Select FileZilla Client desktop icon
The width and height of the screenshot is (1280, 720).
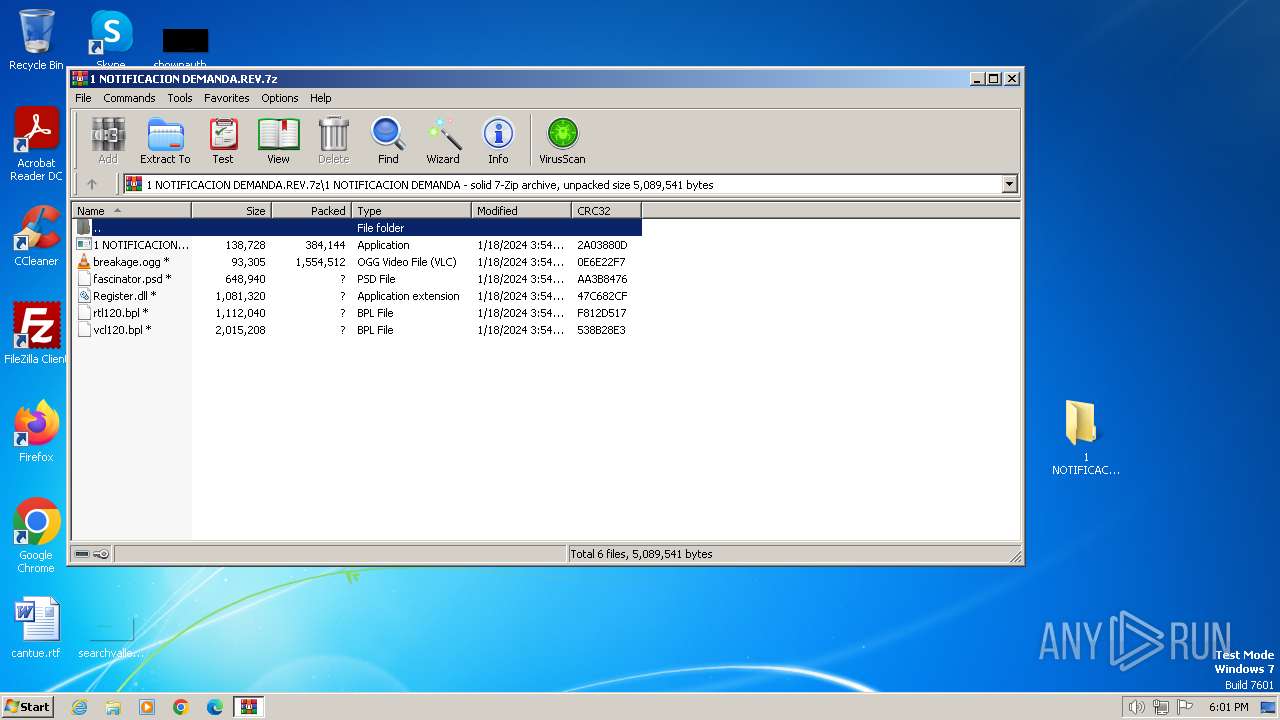pos(36,334)
